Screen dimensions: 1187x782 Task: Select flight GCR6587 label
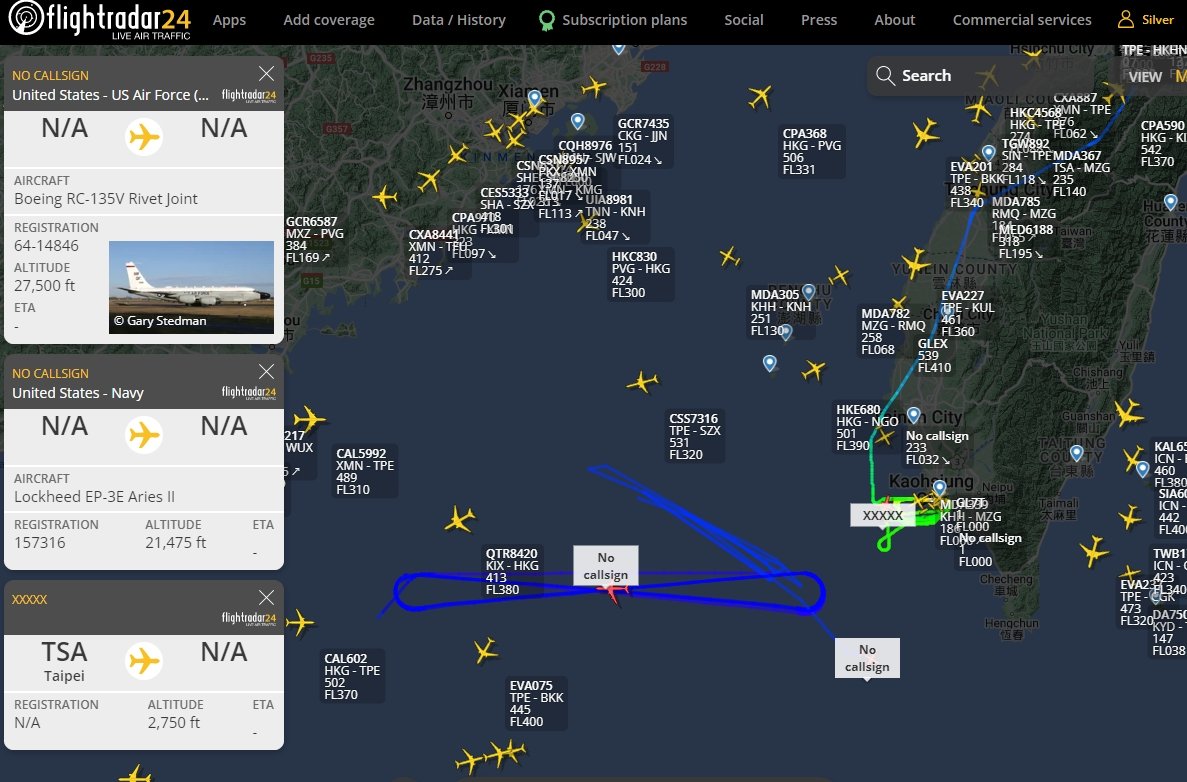314,240
